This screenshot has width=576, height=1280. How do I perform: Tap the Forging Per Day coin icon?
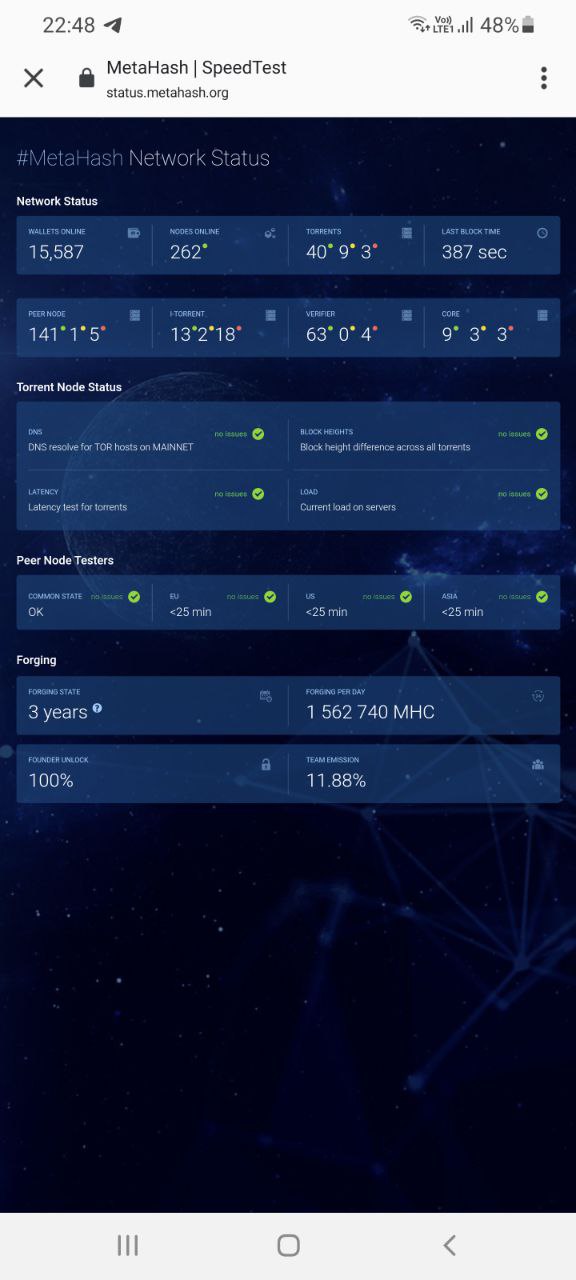coord(538,696)
